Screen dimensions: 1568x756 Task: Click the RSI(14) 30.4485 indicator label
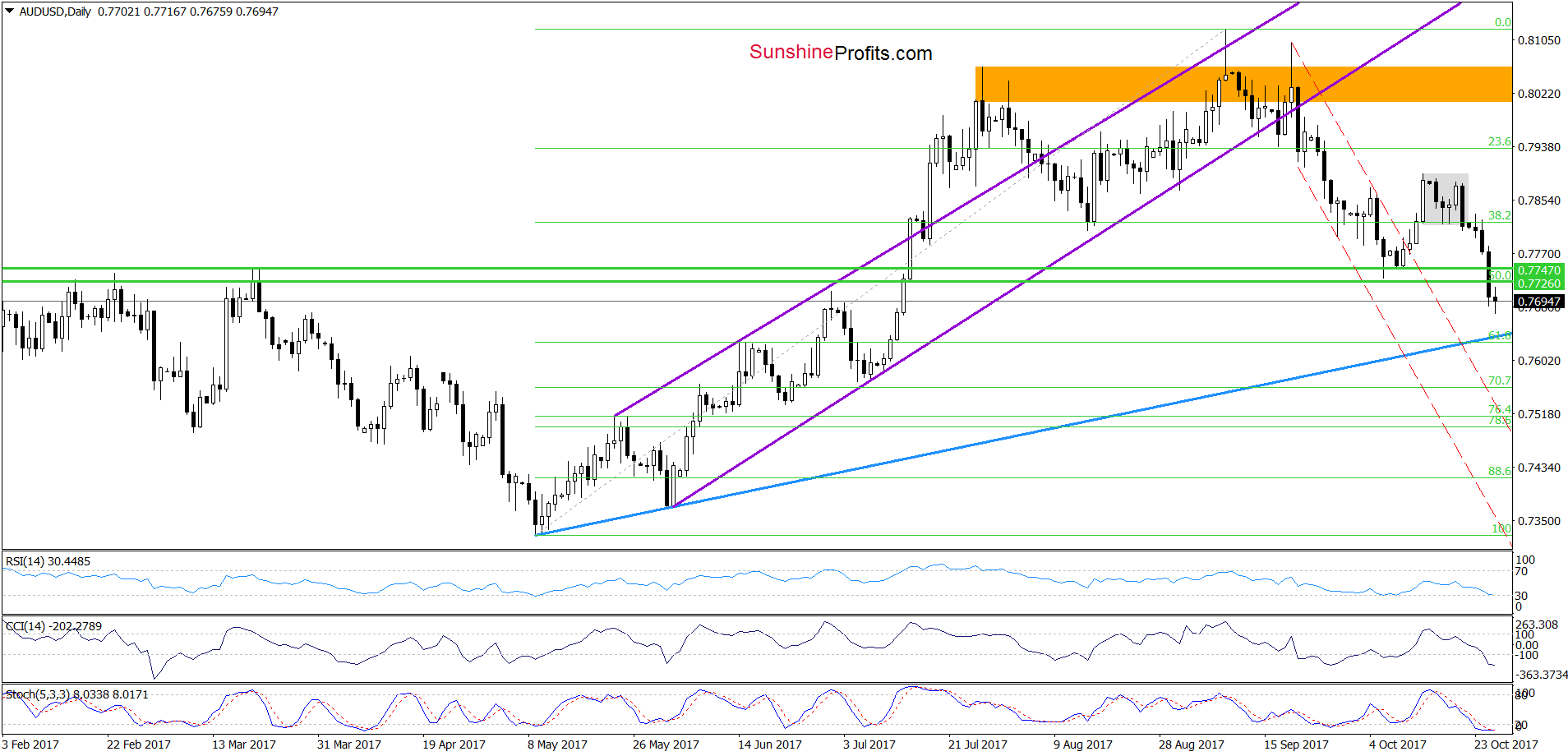pos(48,561)
